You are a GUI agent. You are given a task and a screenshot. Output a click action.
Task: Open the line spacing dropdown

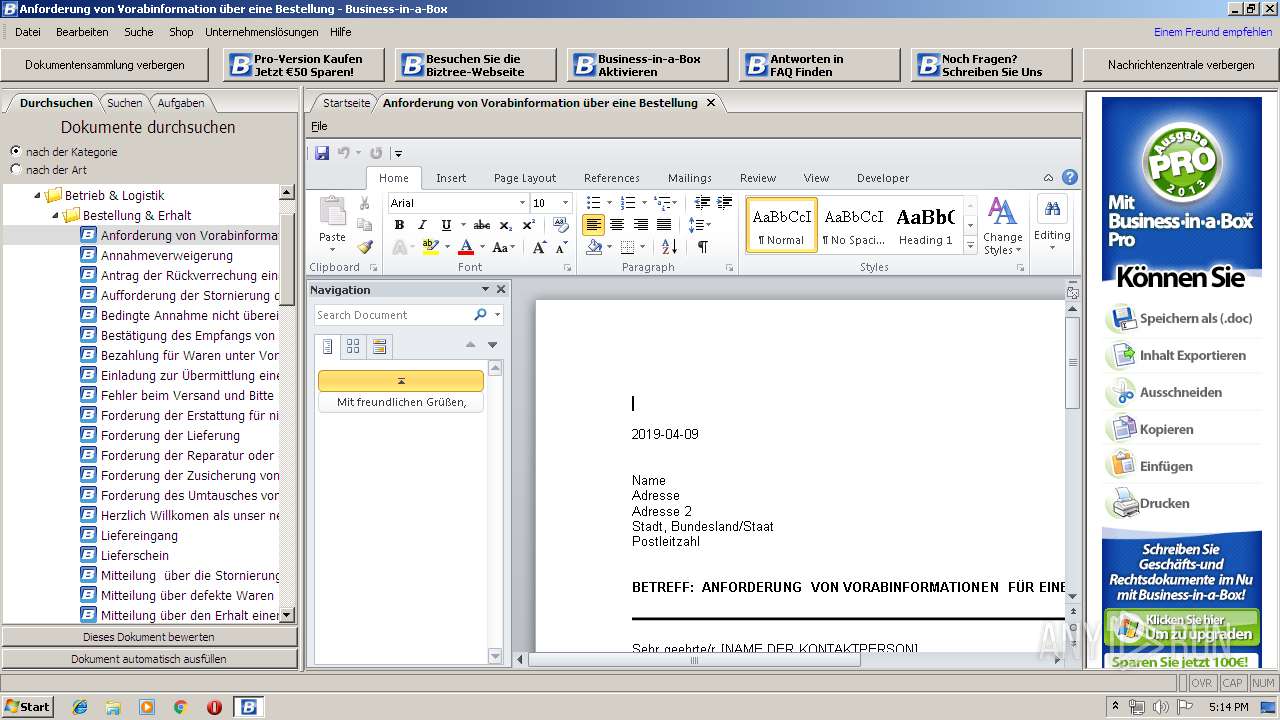699,225
